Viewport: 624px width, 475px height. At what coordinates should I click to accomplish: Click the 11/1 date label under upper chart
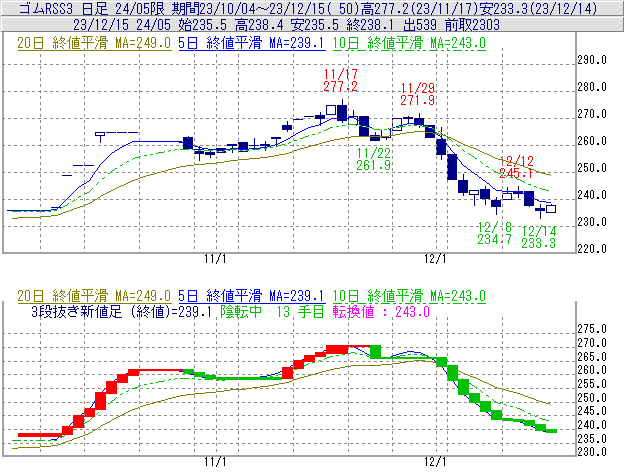[215, 259]
